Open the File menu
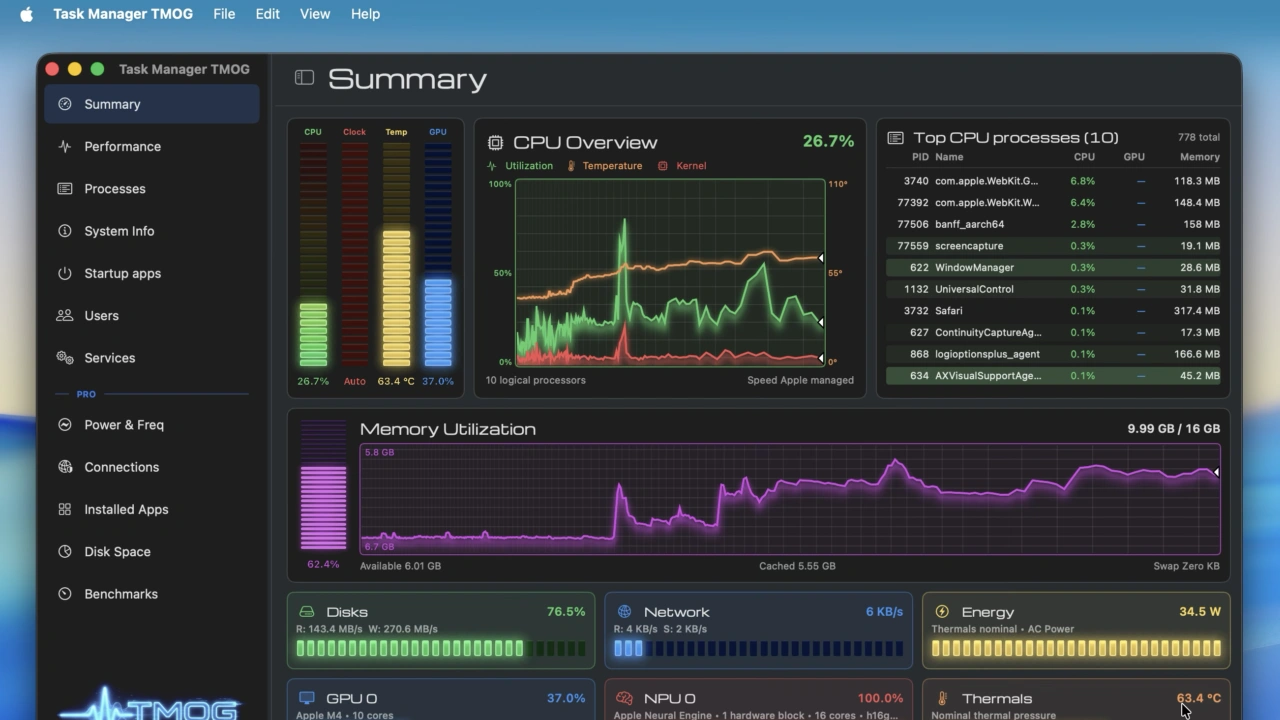 pos(224,14)
